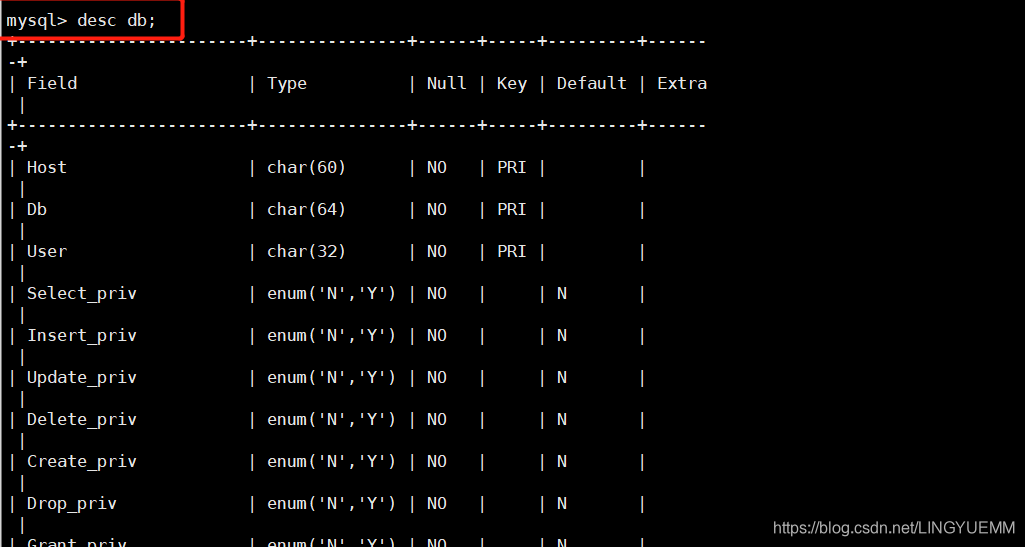Click the 'mysql>' prompt

tap(37, 21)
